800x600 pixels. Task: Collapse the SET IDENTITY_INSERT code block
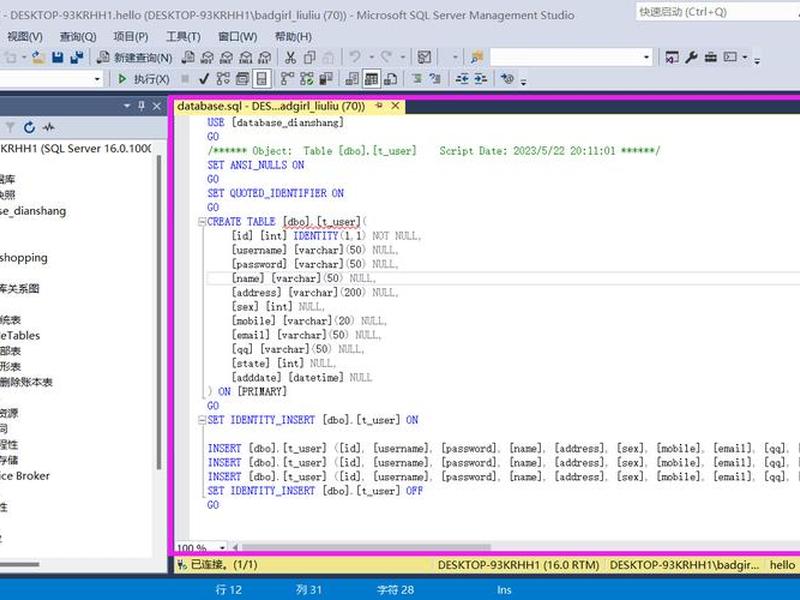(x=202, y=420)
